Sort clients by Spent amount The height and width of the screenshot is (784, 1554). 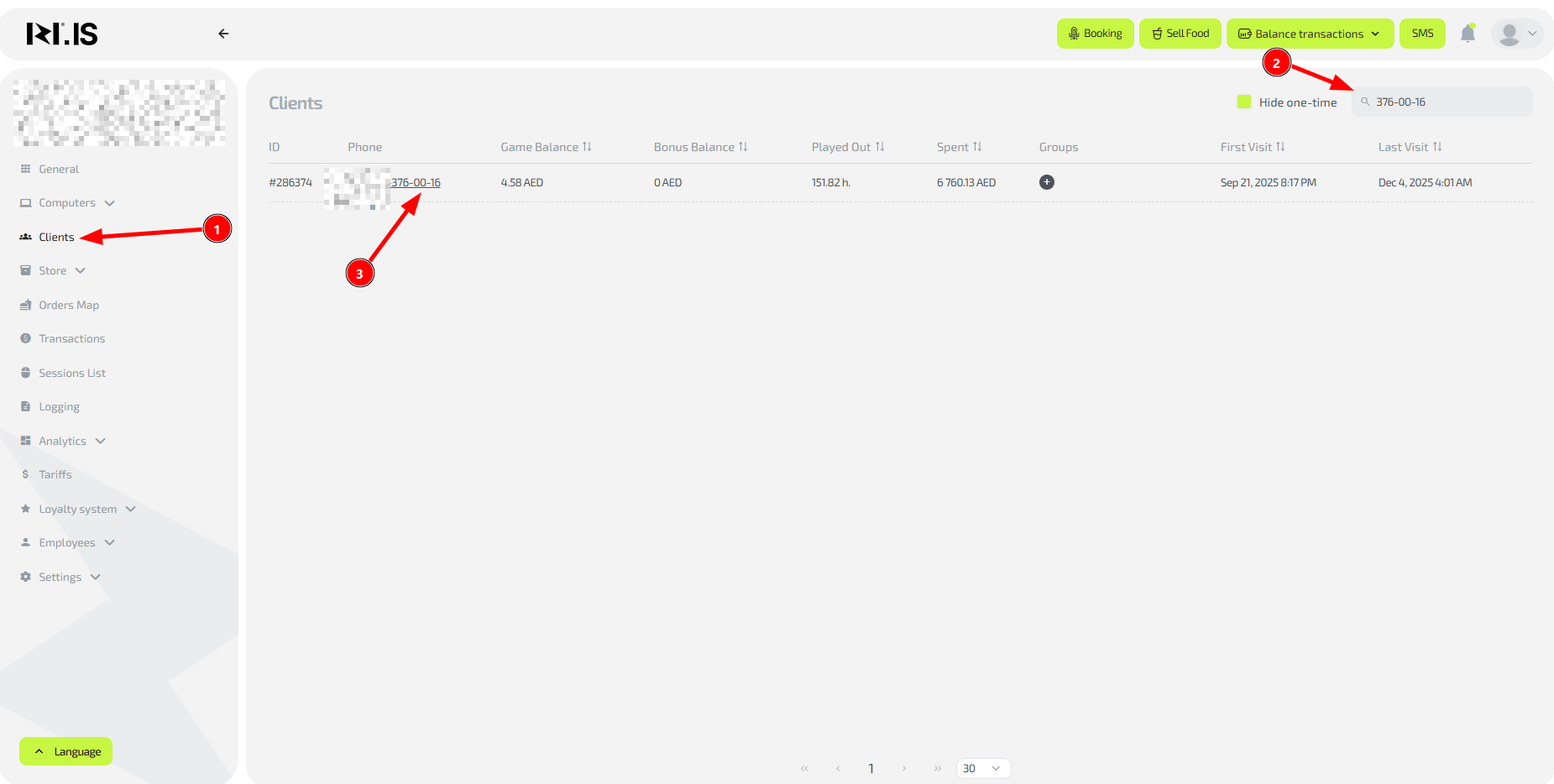976,147
